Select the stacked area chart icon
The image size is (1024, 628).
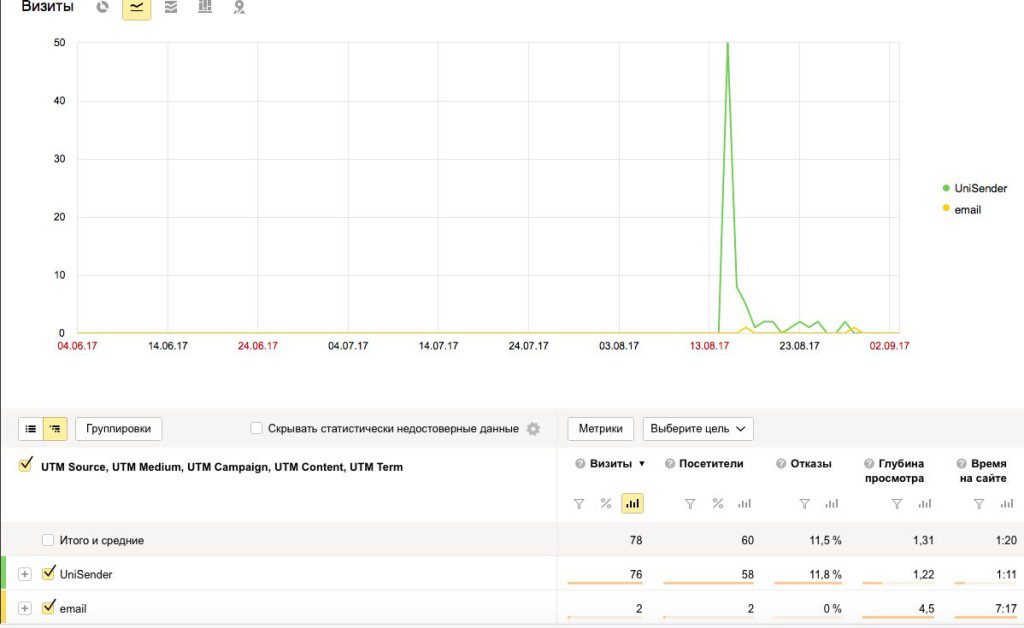coord(171,8)
